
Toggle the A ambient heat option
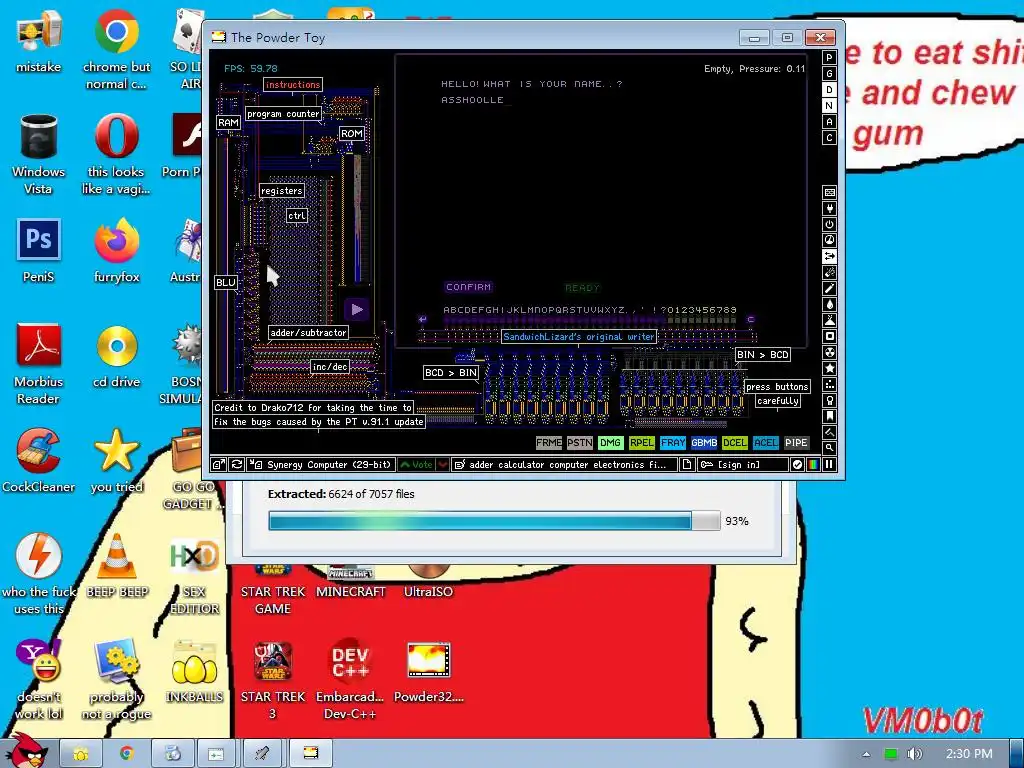pyautogui.click(x=829, y=121)
